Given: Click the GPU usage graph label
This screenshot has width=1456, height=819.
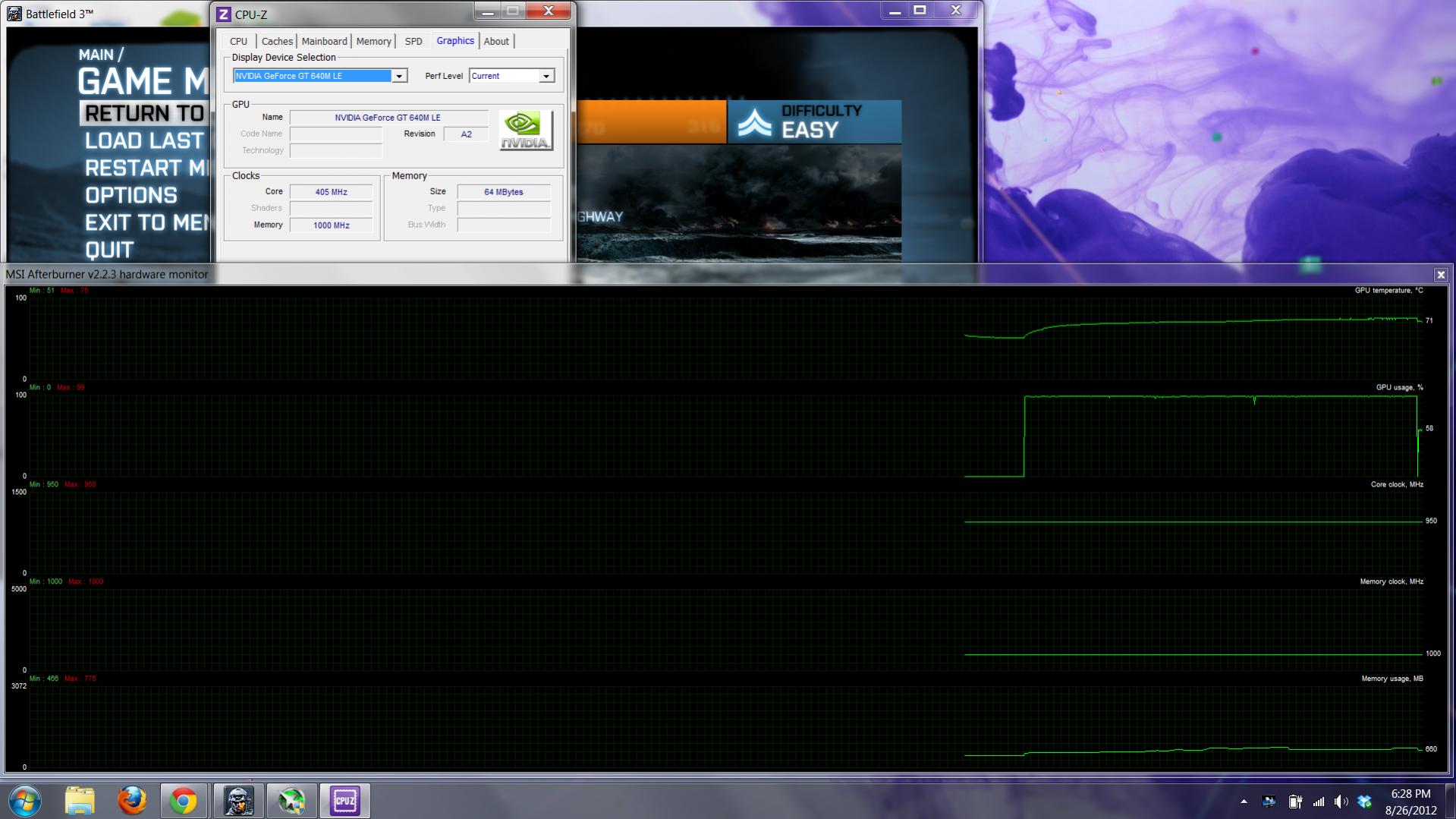Looking at the screenshot, I should tap(1399, 388).
